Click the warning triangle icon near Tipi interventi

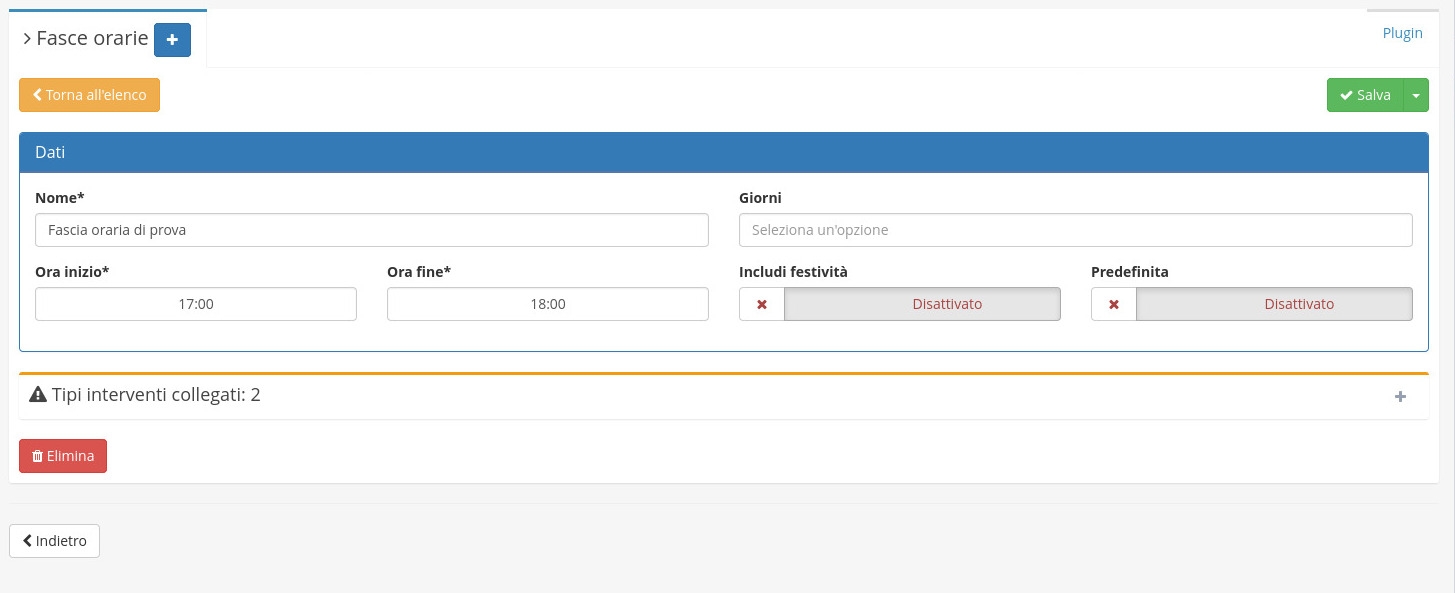(x=38, y=395)
